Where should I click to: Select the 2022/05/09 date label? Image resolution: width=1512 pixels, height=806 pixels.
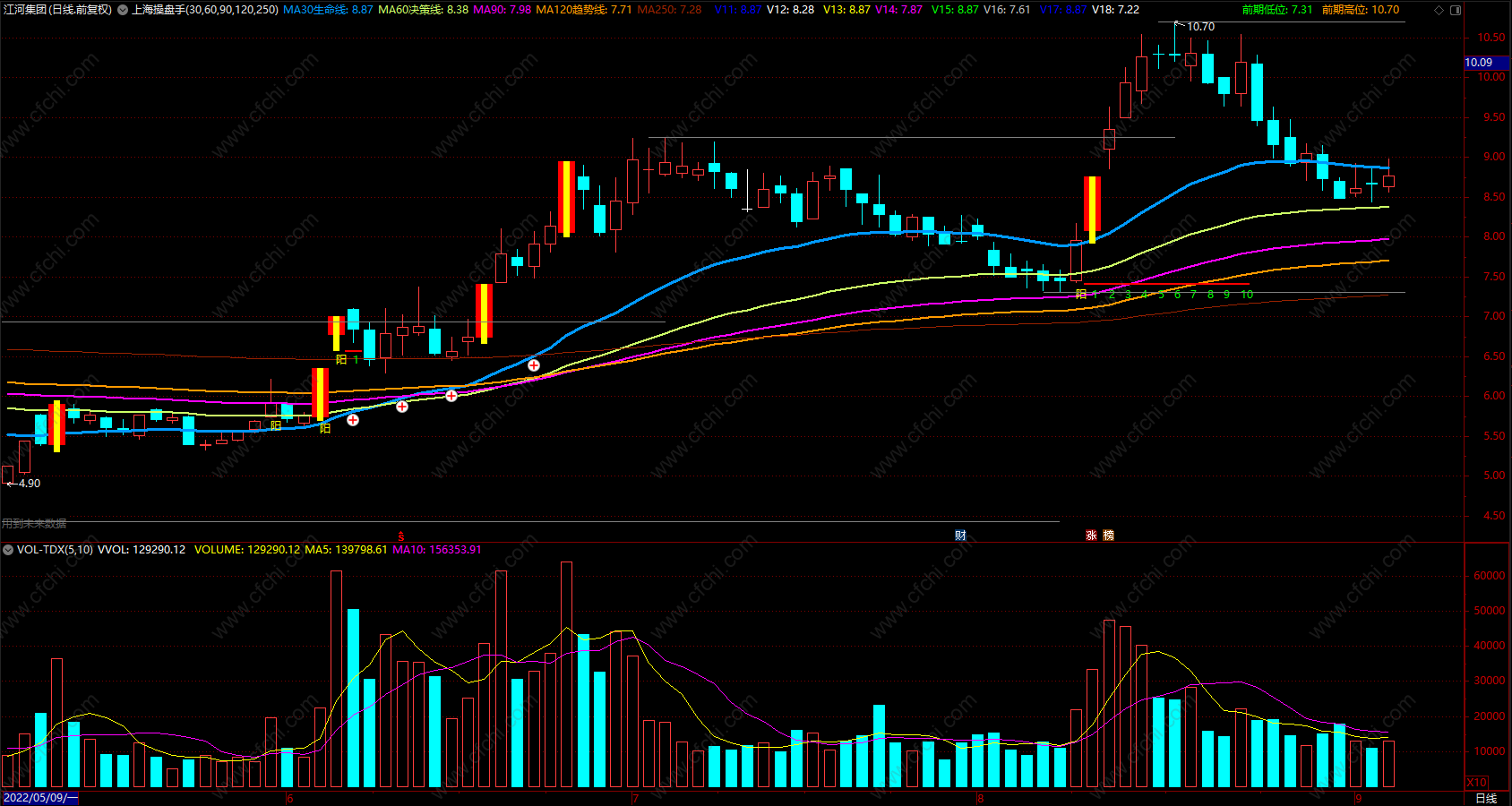tap(40, 798)
